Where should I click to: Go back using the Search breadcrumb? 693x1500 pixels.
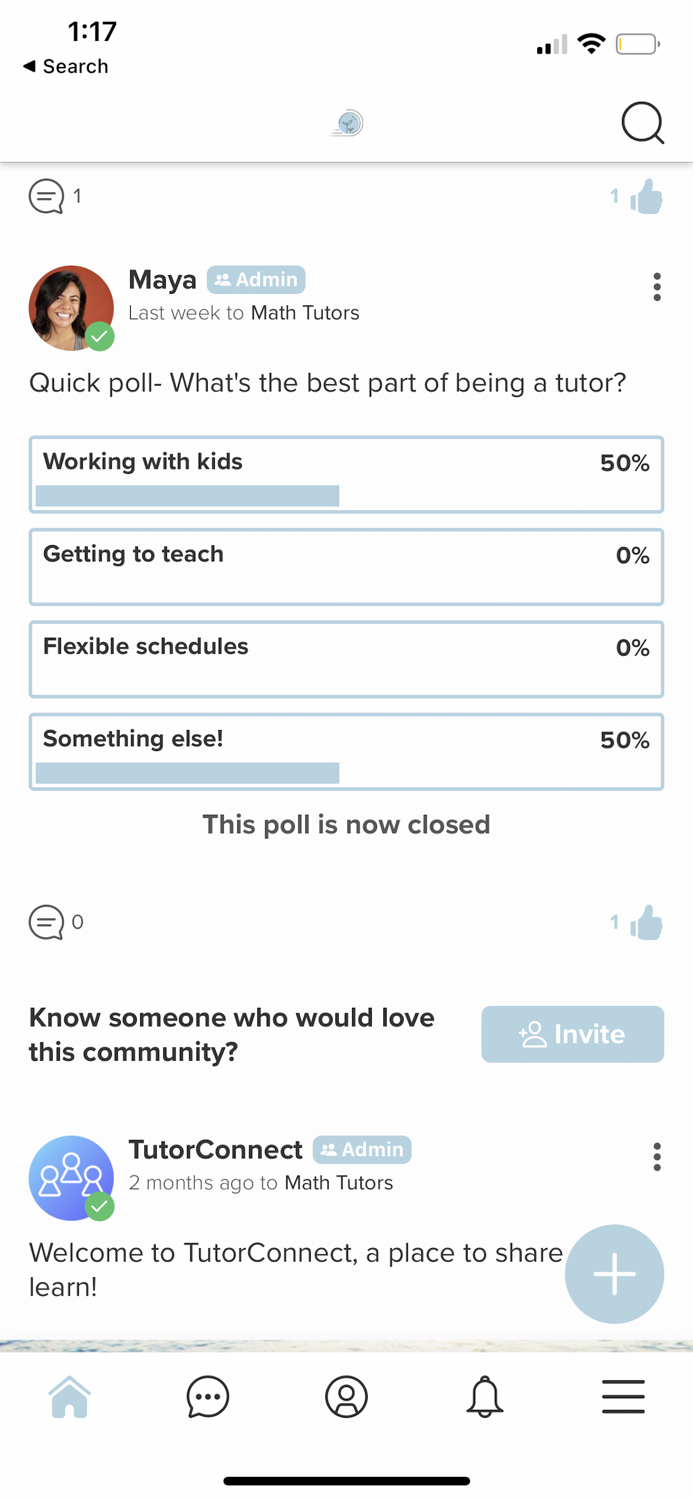65,66
